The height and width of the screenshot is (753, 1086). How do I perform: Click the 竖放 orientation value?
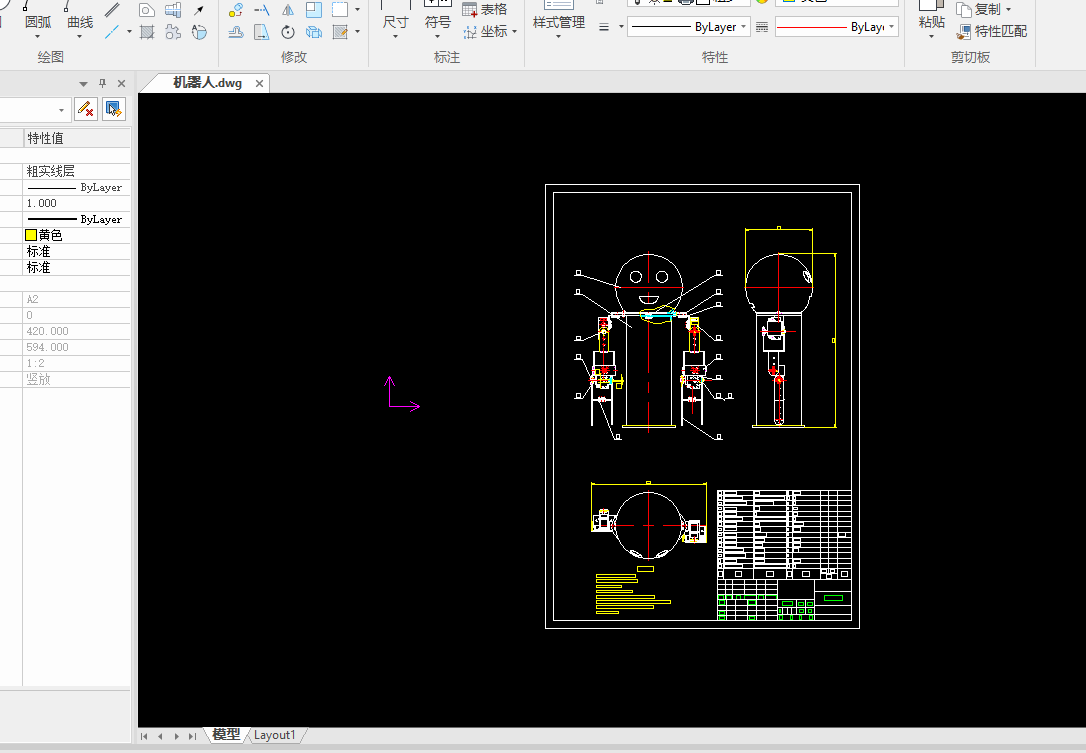pyautogui.click(x=76, y=379)
